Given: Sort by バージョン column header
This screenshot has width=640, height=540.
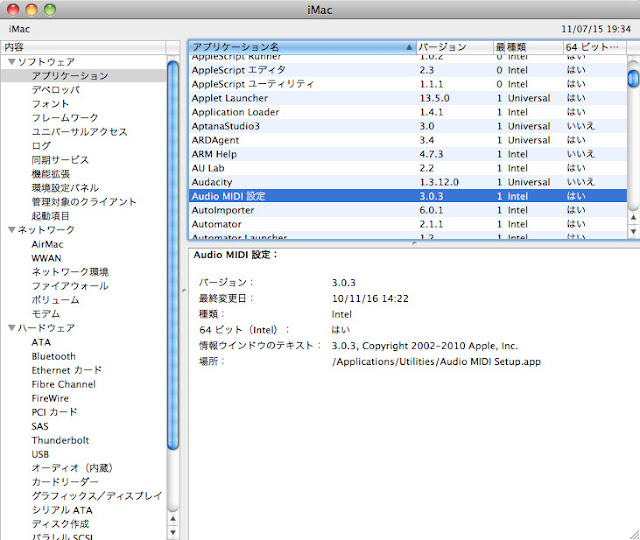Looking at the screenshot, I should [455, 47].
